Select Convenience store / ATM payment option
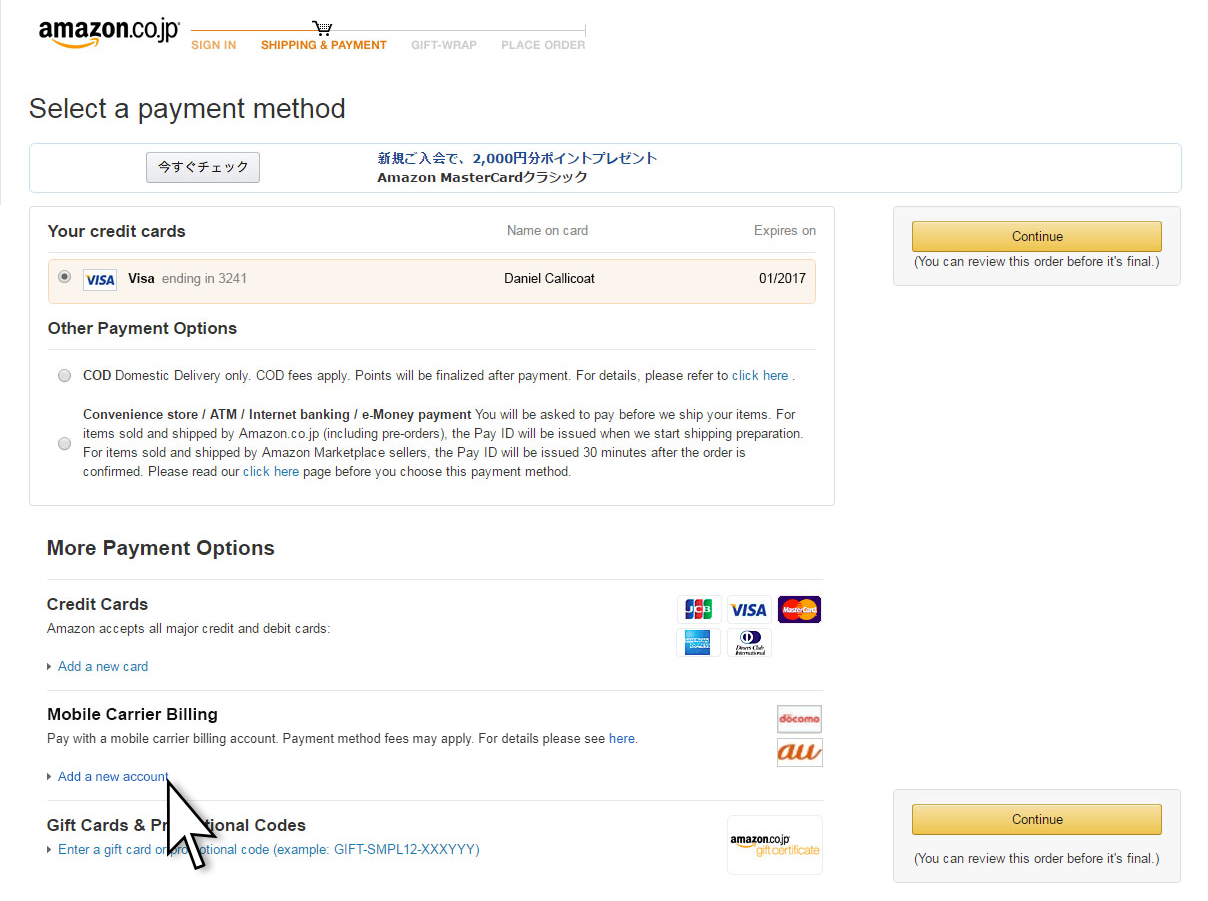1208x901 pixels. point(65,443)
